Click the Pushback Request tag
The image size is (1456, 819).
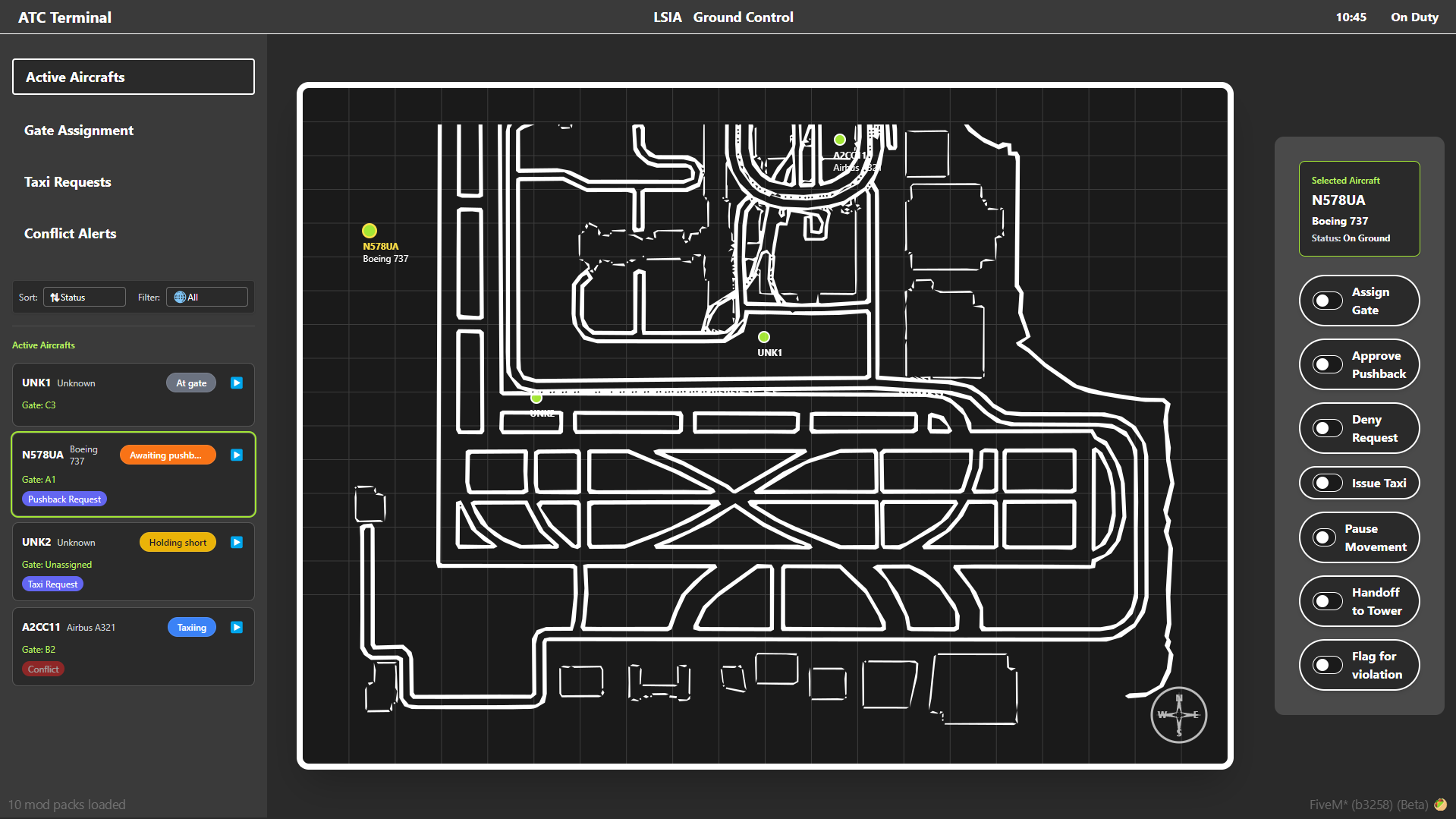[x=64, y=499]
